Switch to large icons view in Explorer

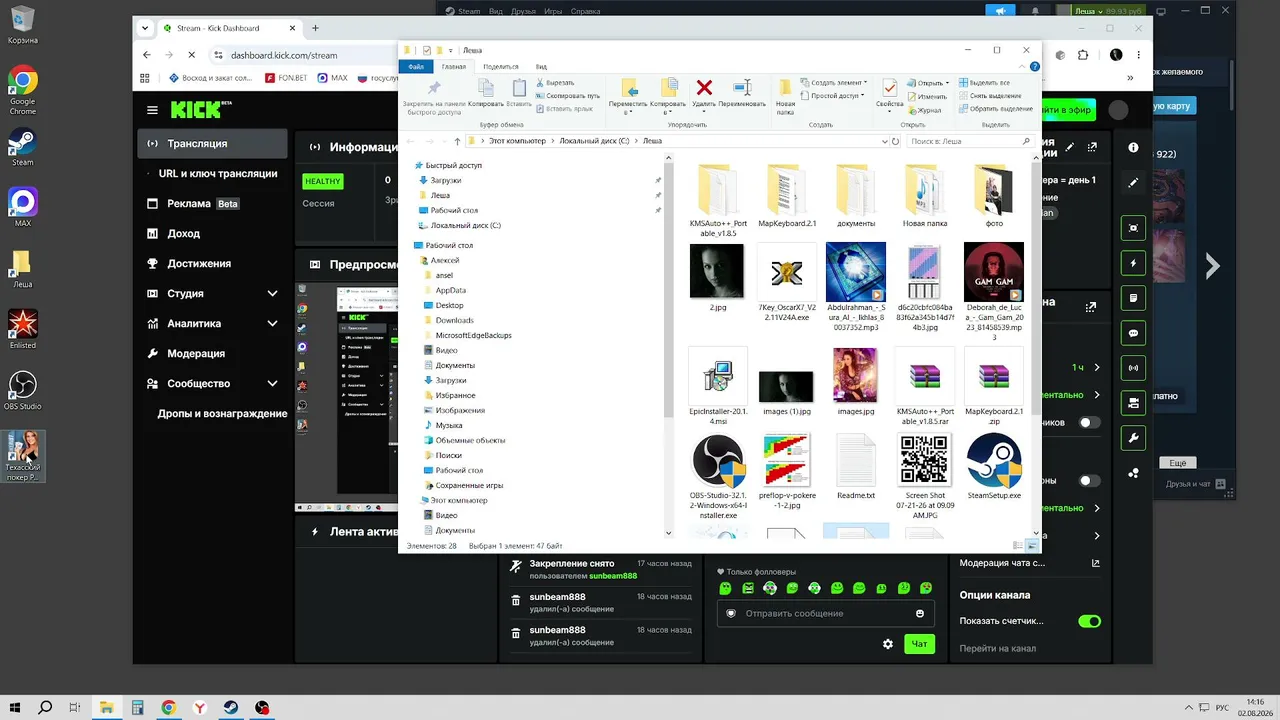(x=1031, y=546)
